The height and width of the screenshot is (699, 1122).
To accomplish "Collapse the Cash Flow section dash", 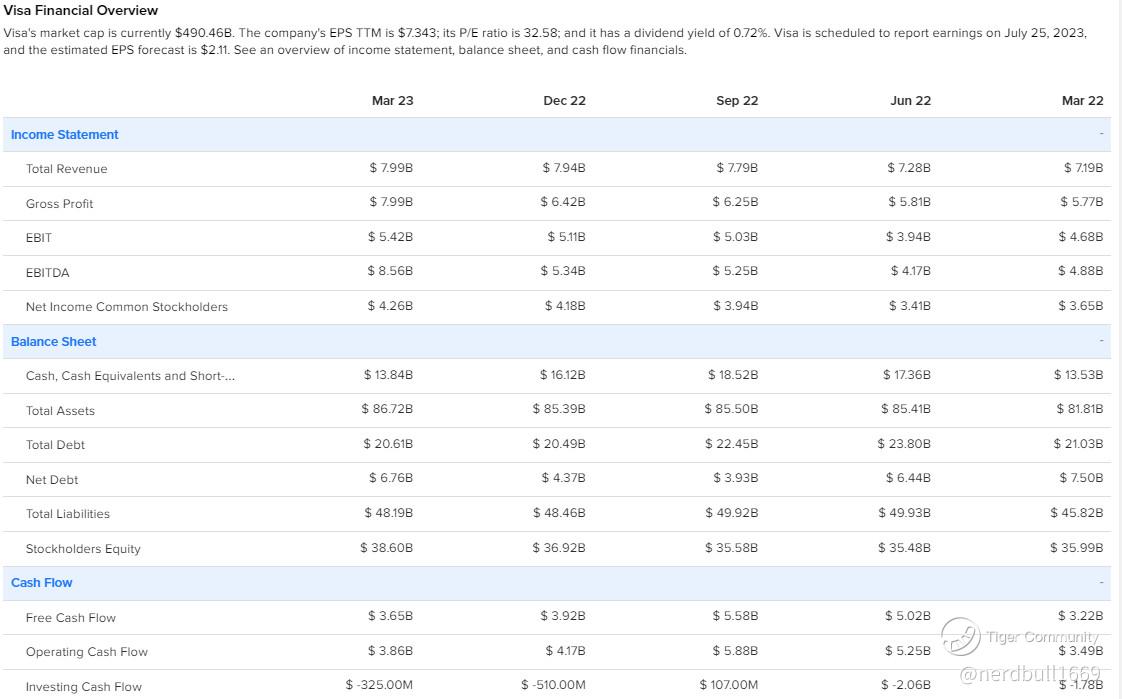I will pyautogui.click(x=1101, y=582).
